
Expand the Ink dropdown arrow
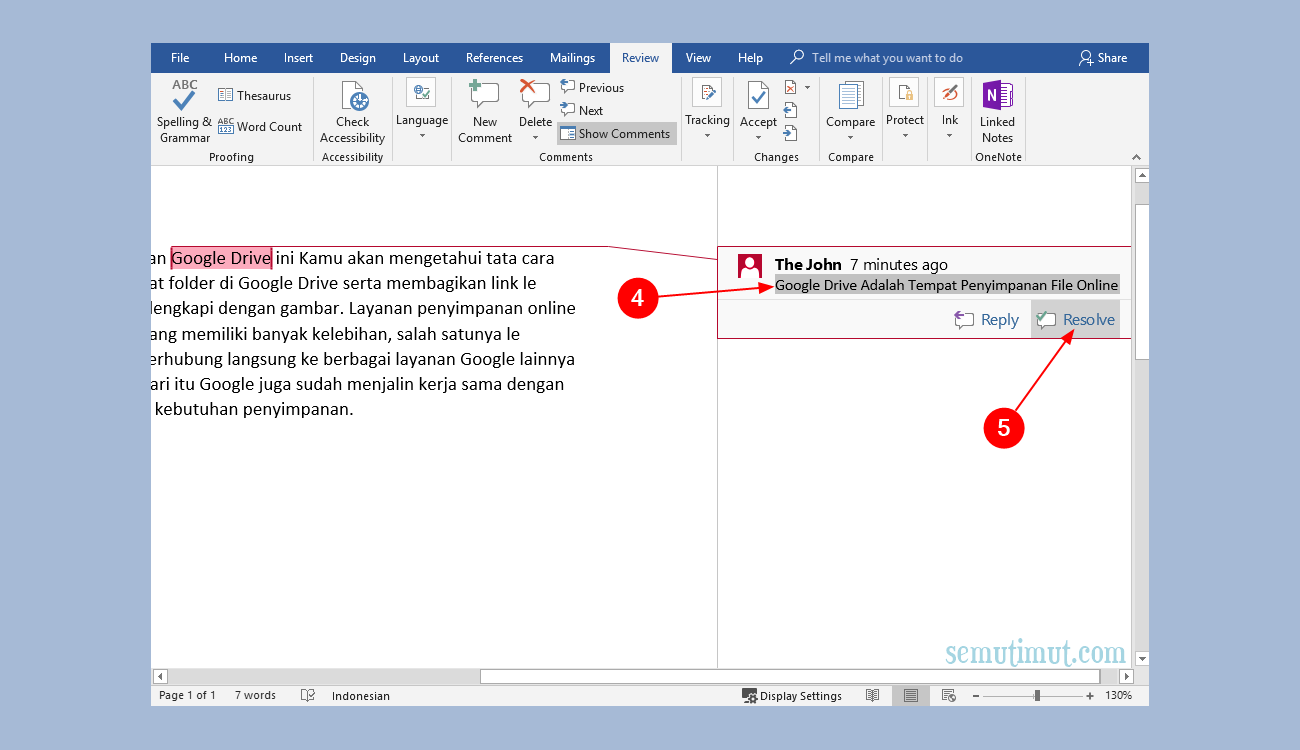(x=949, y=137)
